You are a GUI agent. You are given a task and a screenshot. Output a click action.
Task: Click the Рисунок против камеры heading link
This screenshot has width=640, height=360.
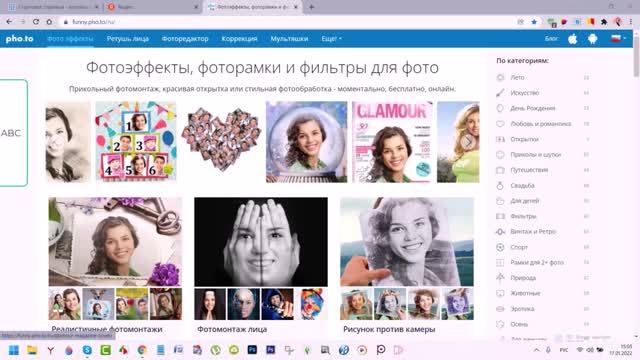[x=389, y=329]
